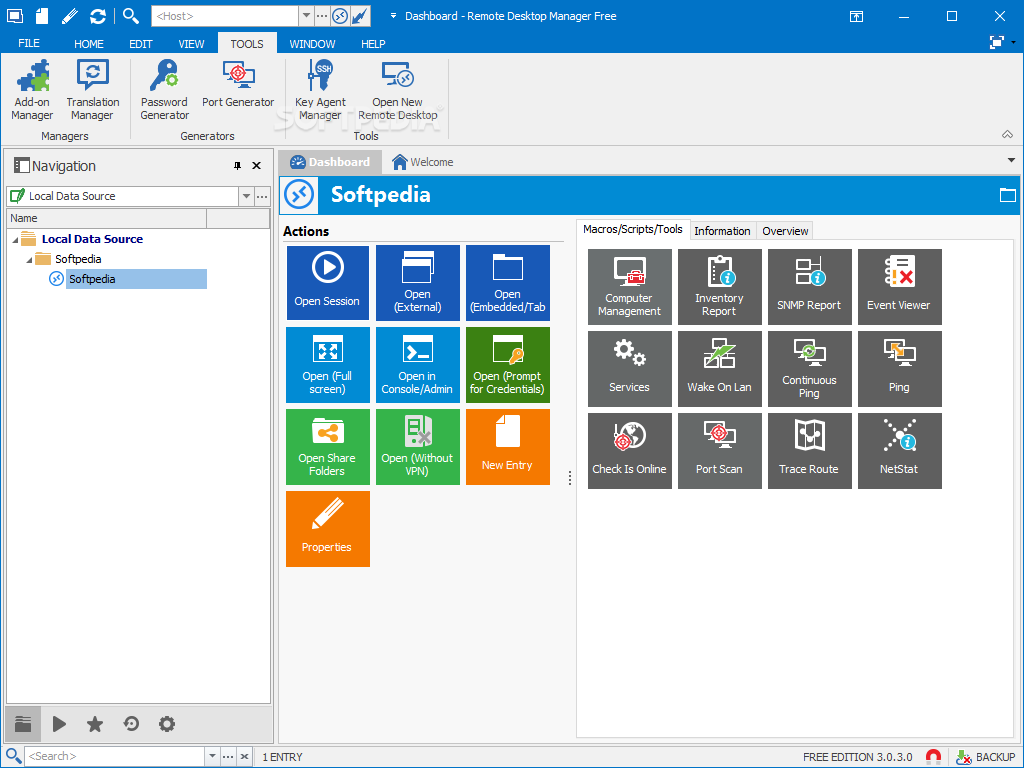Open the FILE menu
This screenshot has width=1024, height=768.
[x=29, y=43]
